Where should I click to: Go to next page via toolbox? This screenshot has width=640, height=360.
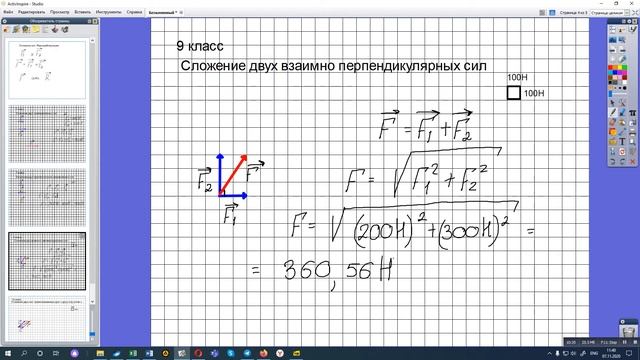click(622, 50)
